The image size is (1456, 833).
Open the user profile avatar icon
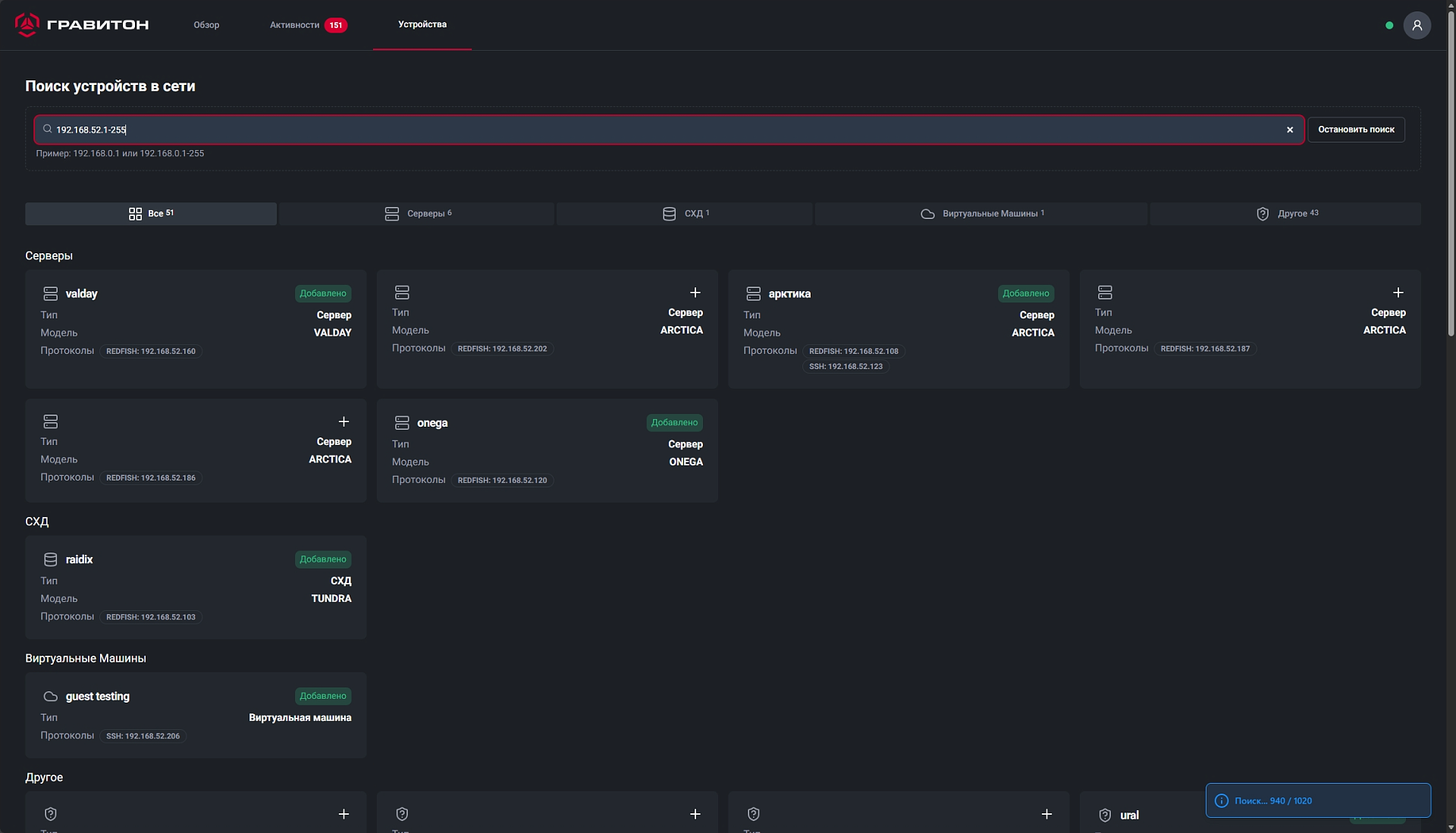[x=1417, y=25]
